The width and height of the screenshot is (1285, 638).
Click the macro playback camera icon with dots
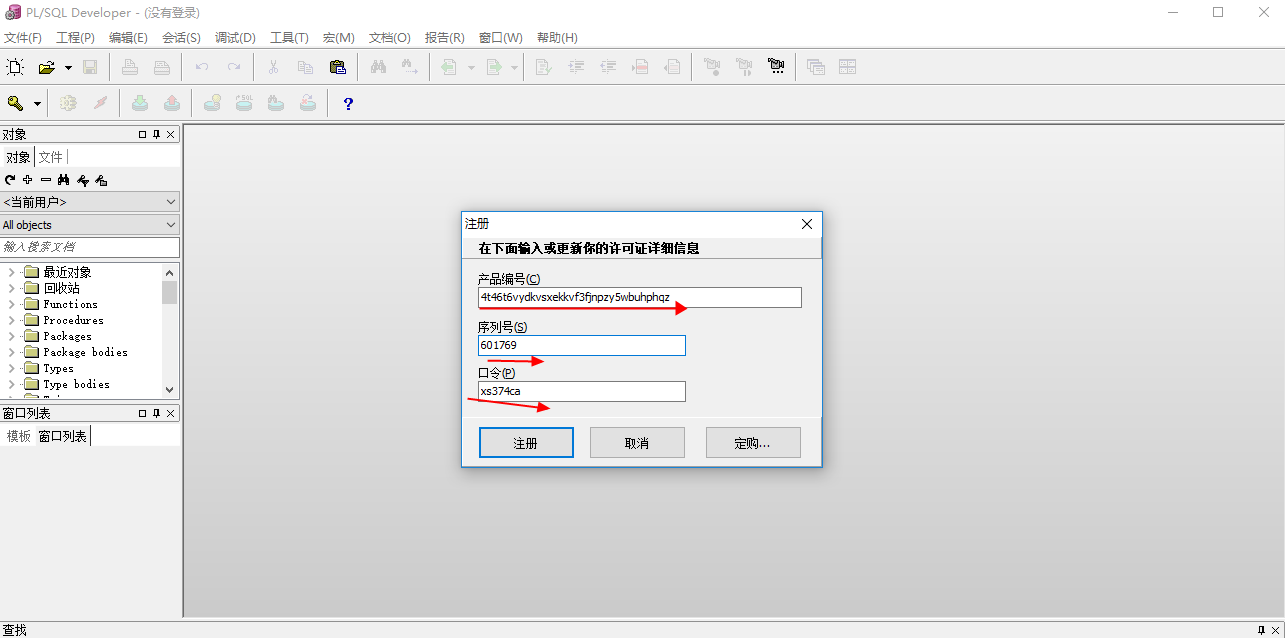click(x=776, y=67)
